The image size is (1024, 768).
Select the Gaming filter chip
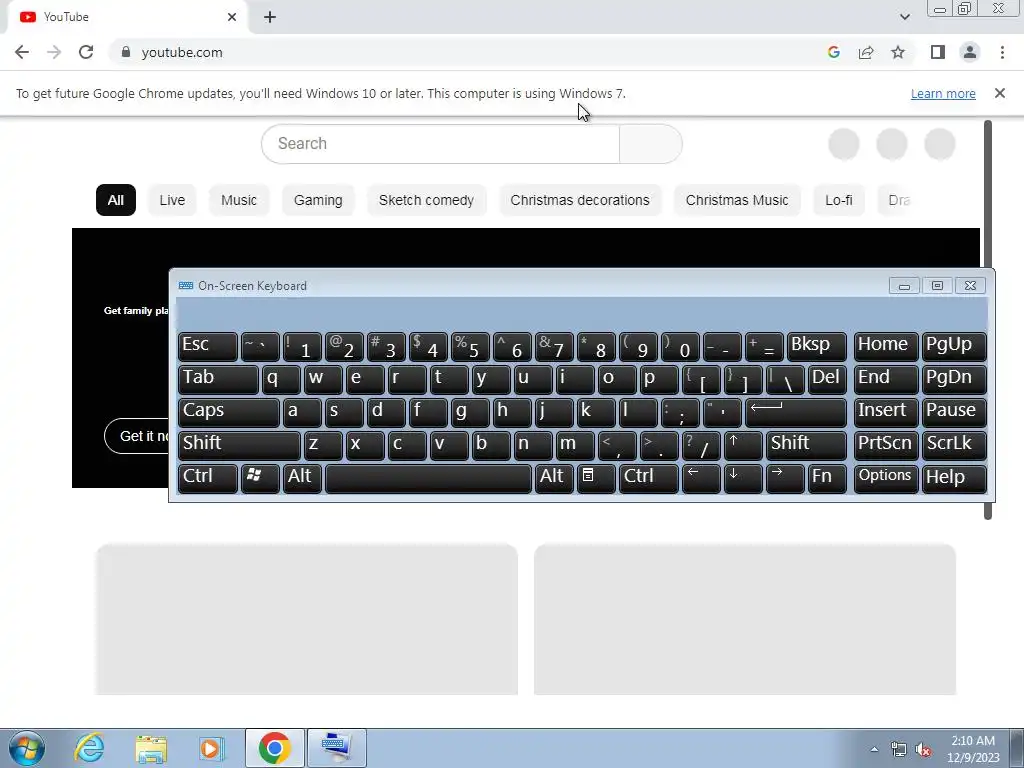pos(318,200)
